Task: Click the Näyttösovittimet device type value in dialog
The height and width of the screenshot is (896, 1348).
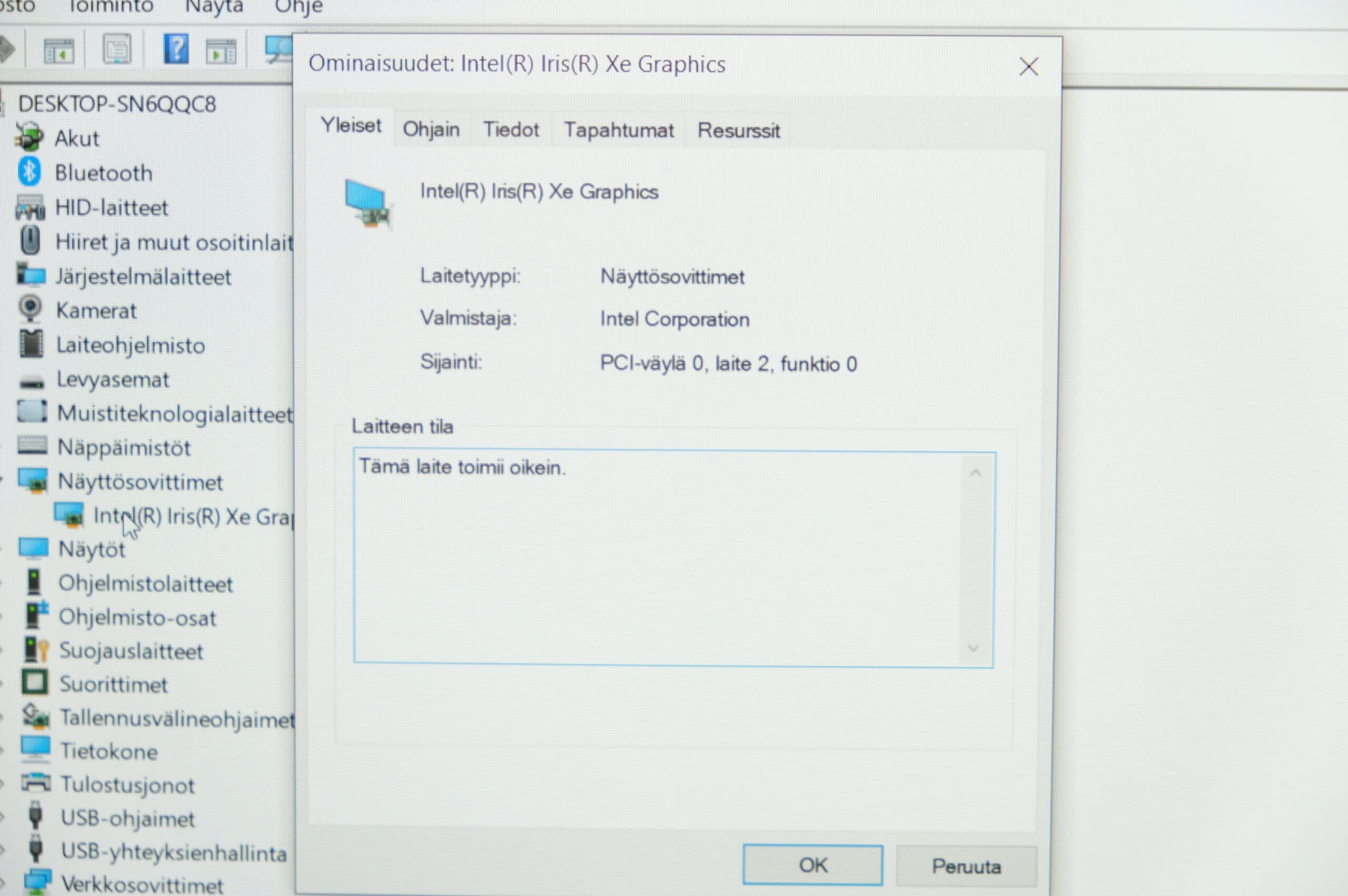Action: (672, 277)
